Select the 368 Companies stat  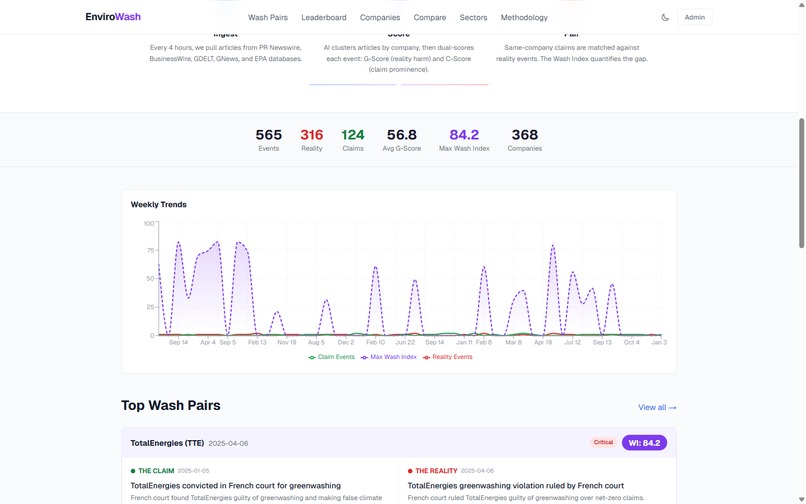[x=524, y=140]
